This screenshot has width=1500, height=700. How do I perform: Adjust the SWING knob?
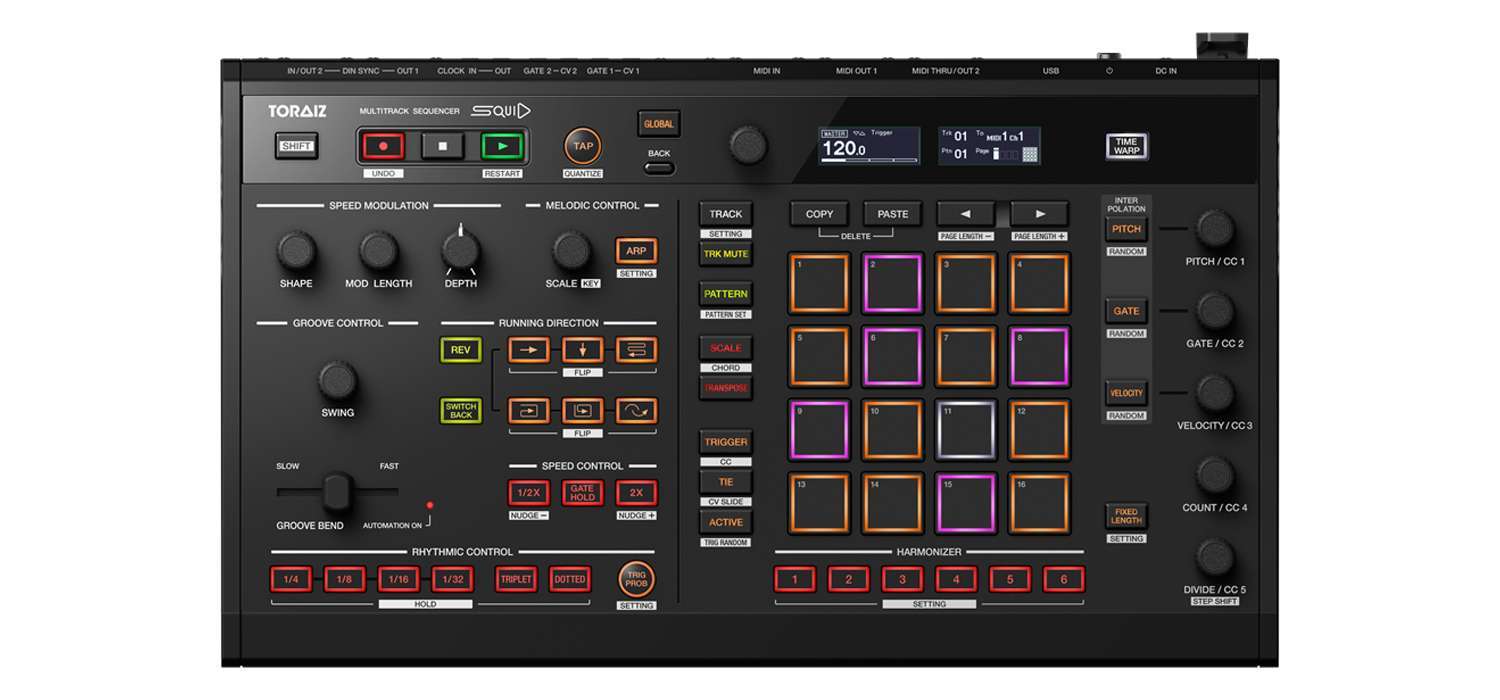pyautogui.click(x=337, y=381)
